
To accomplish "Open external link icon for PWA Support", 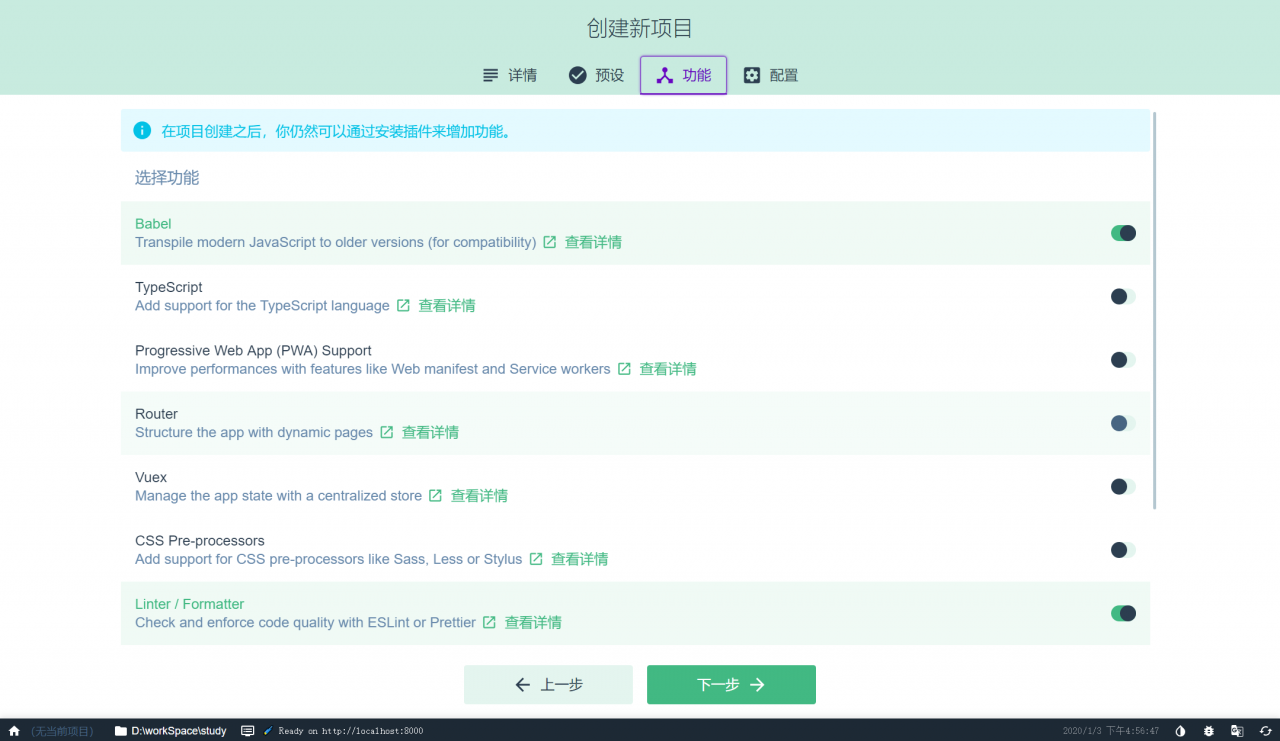I will pos(624,369).
